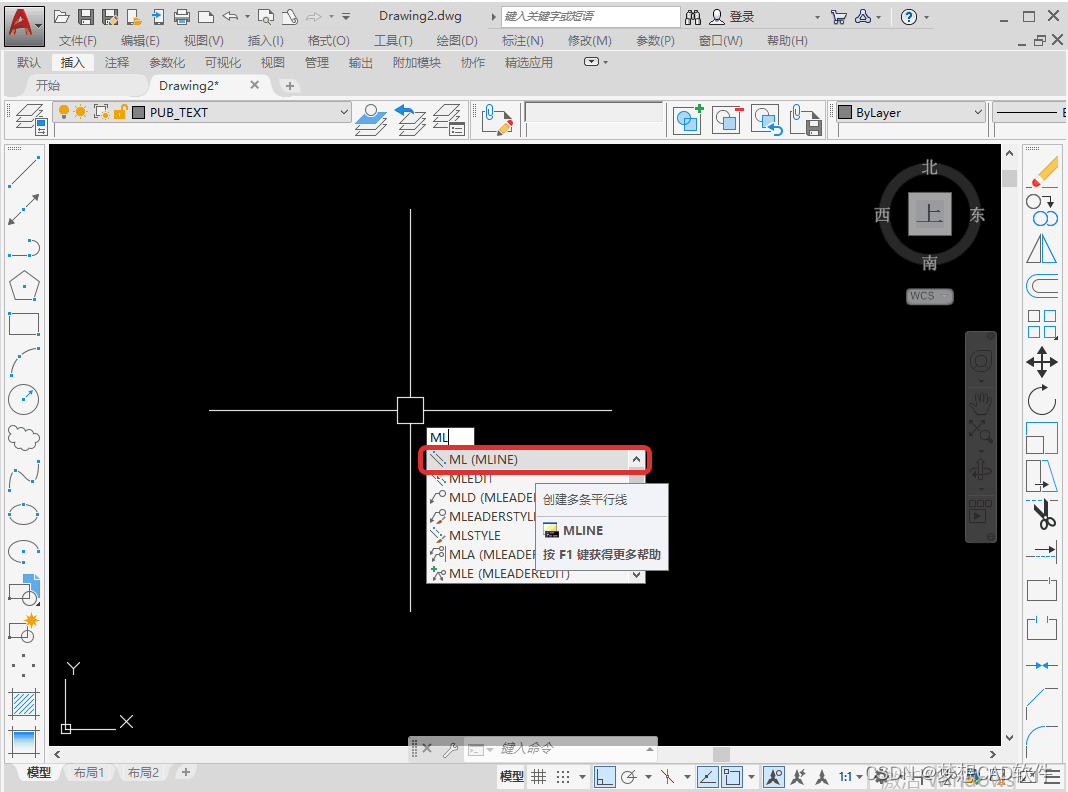Open the ByLayer color dropdown
Screen dimensions: 1068x792
point(979,112)
